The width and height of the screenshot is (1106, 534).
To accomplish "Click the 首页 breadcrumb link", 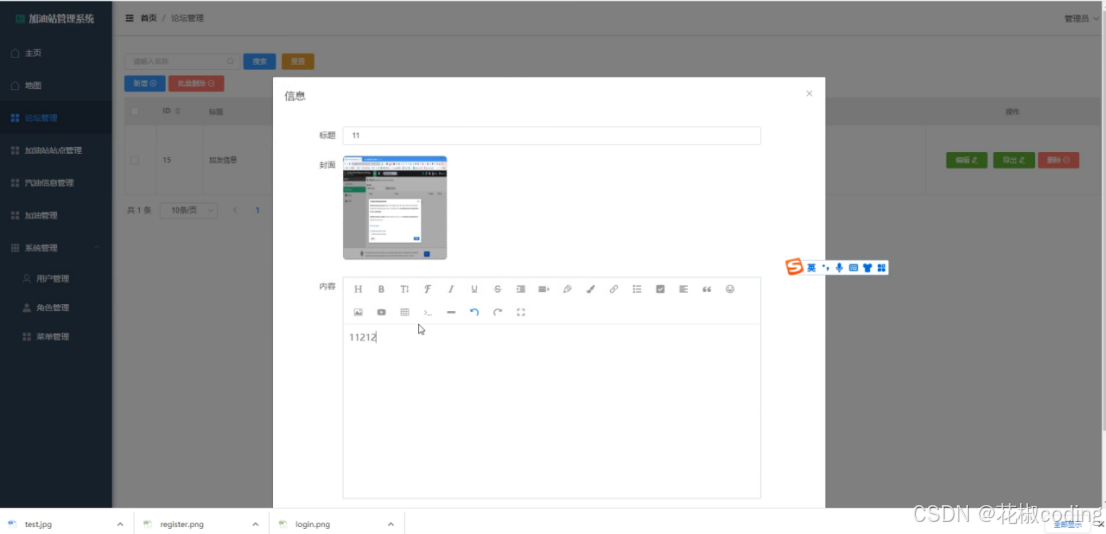I will tap(148, 18).
